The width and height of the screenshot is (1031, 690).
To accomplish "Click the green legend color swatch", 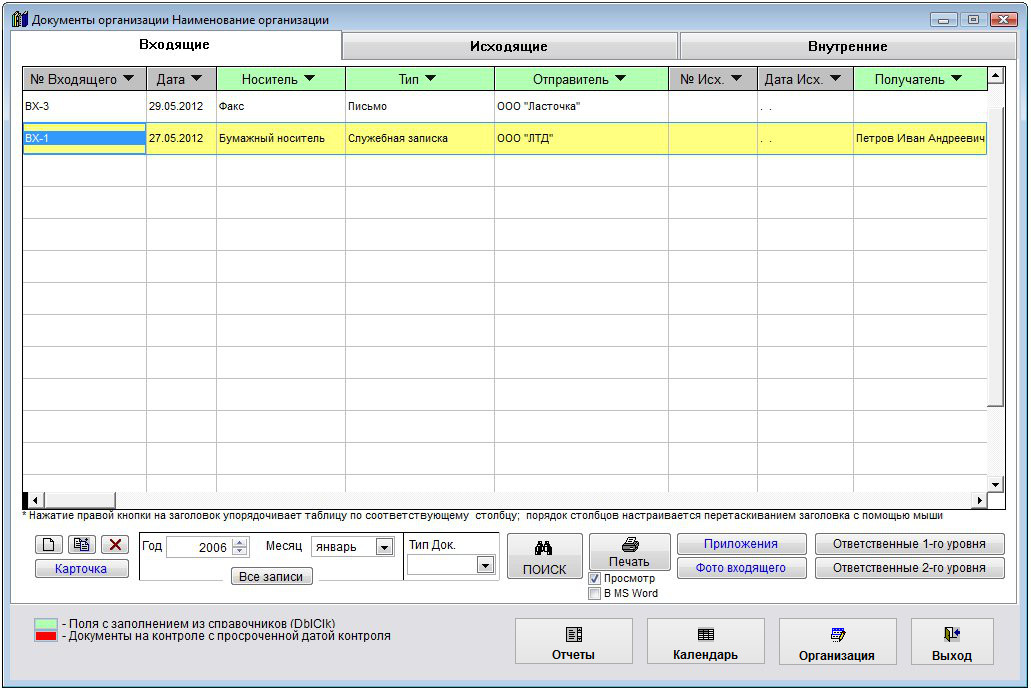I will pyautogui.click(x=46, y=624).
